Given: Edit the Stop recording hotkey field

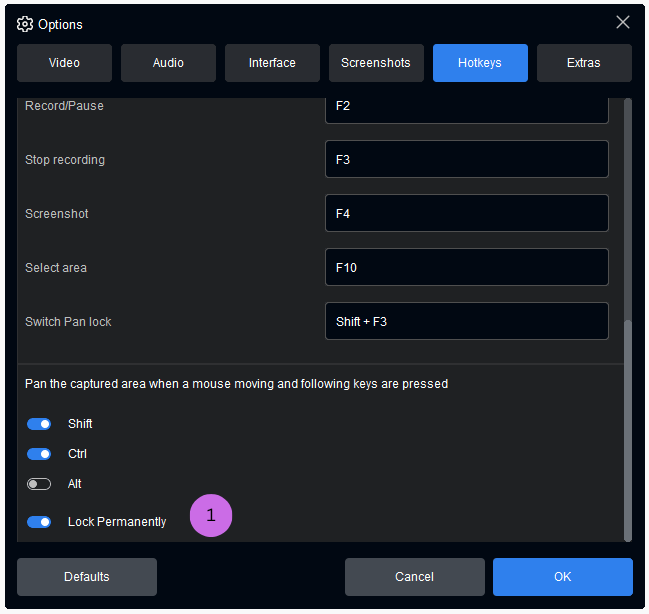Looking at the screenshot, I should point(466,159).
